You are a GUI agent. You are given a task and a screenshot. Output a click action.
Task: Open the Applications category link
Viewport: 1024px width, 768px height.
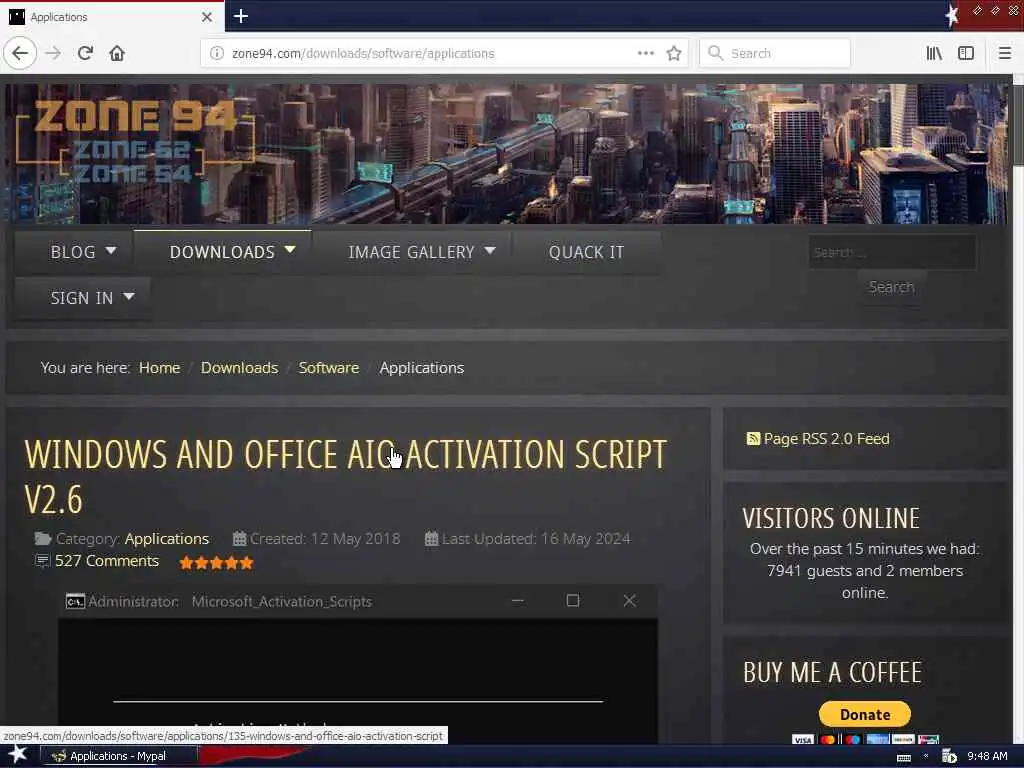(x=167, y=539)
